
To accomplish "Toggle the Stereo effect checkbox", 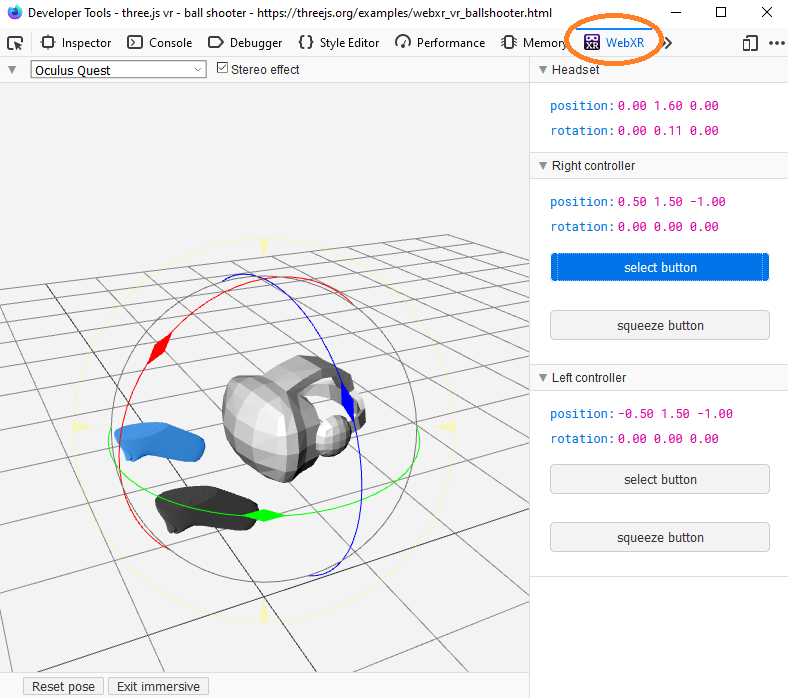I will point(222,68).
